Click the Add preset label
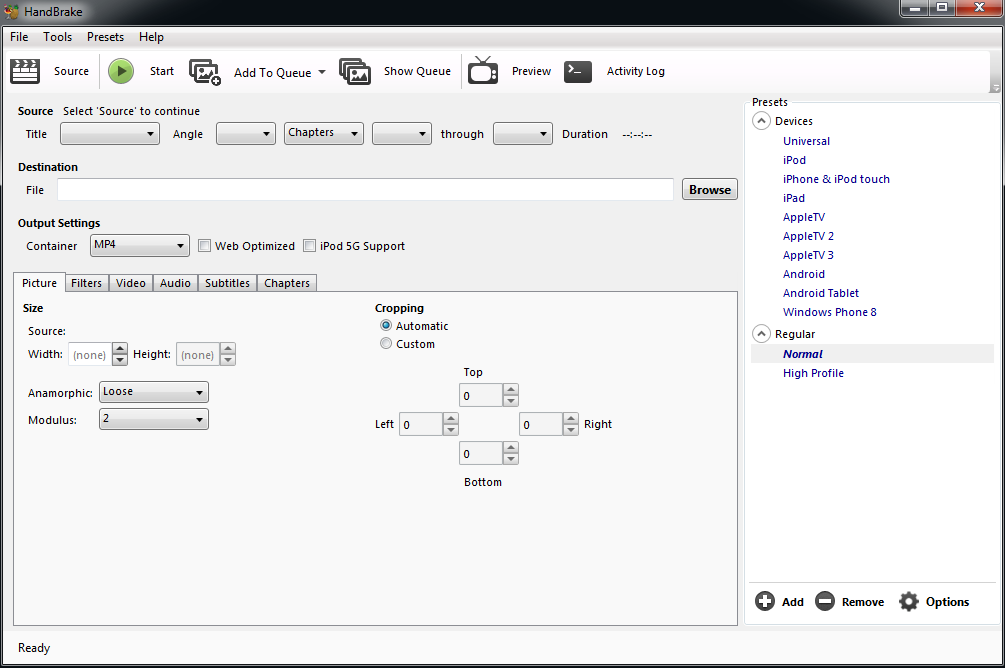Viewport: 1005px width, 668px height. coord(793,602)
